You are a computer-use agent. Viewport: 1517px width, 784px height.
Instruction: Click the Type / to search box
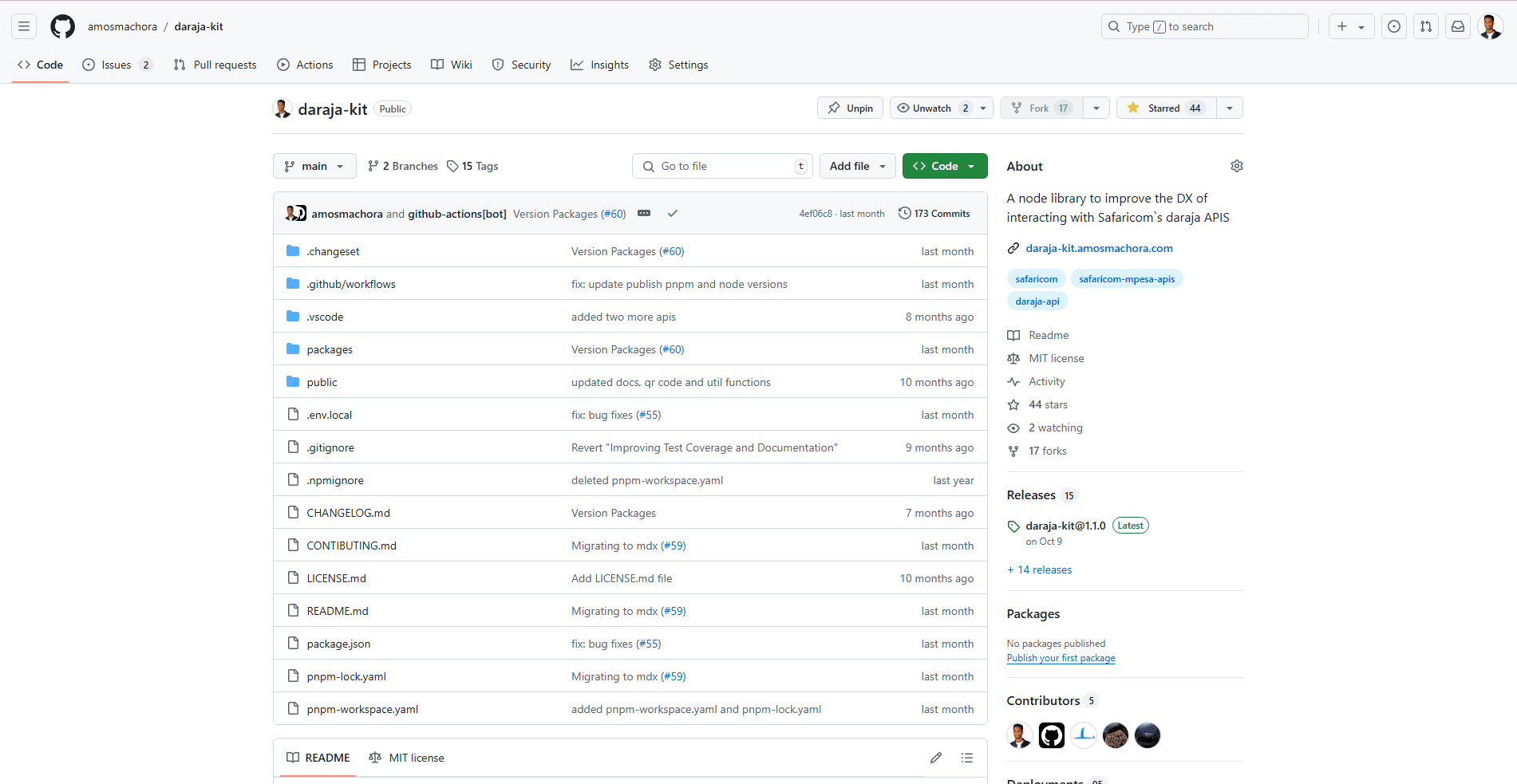pyautogui.click(x=1205, y=26)
